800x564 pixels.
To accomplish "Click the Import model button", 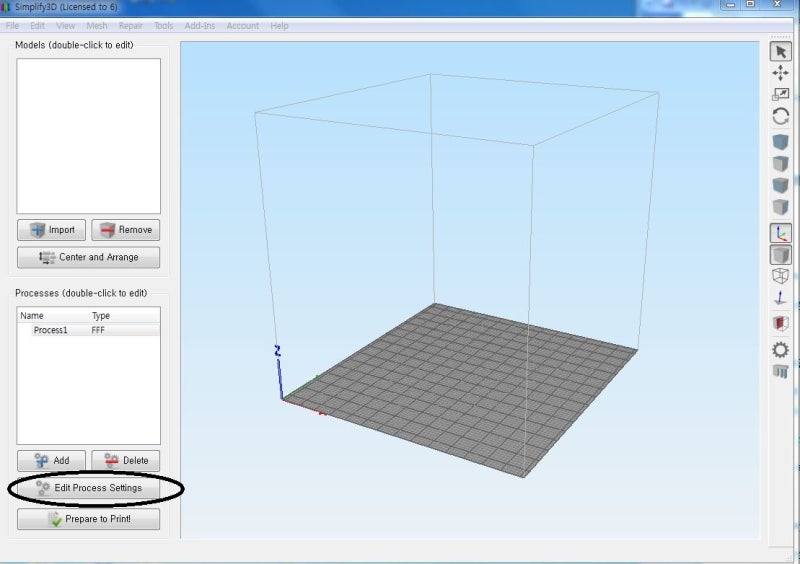I will pyautogui.click(x=52, y=230).
